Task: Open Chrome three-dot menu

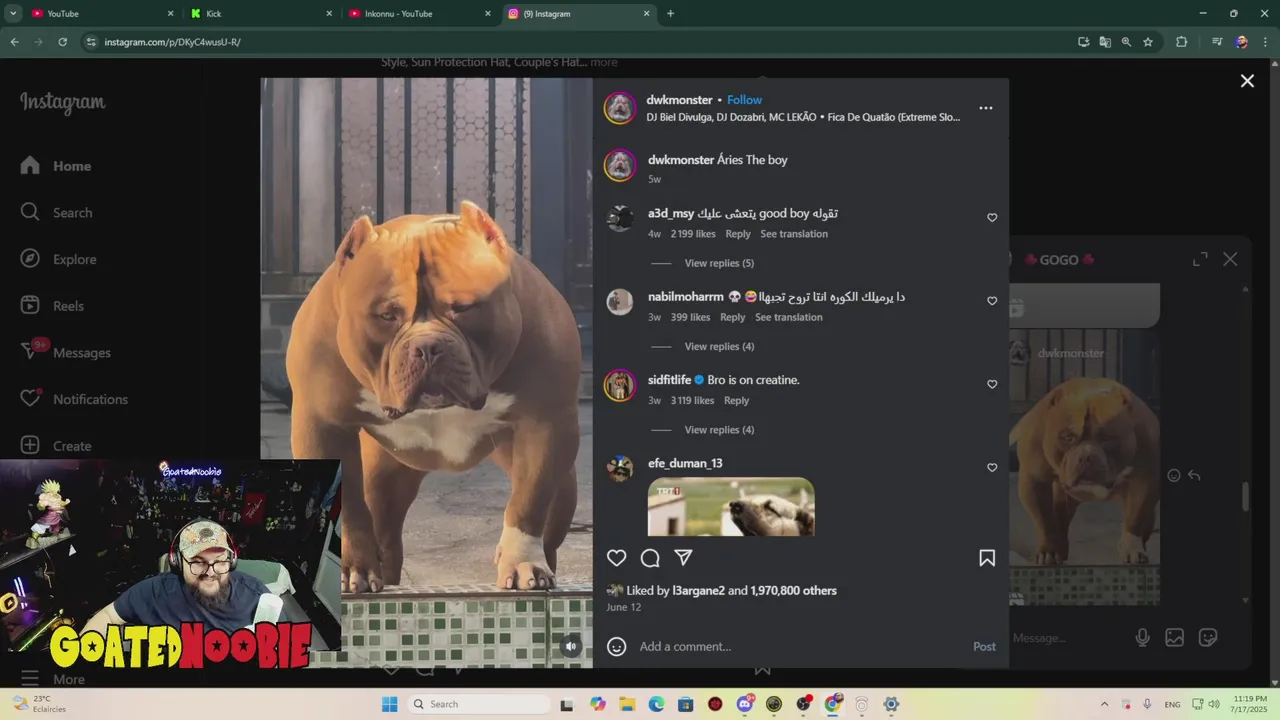Action: tap(1264, 42)
